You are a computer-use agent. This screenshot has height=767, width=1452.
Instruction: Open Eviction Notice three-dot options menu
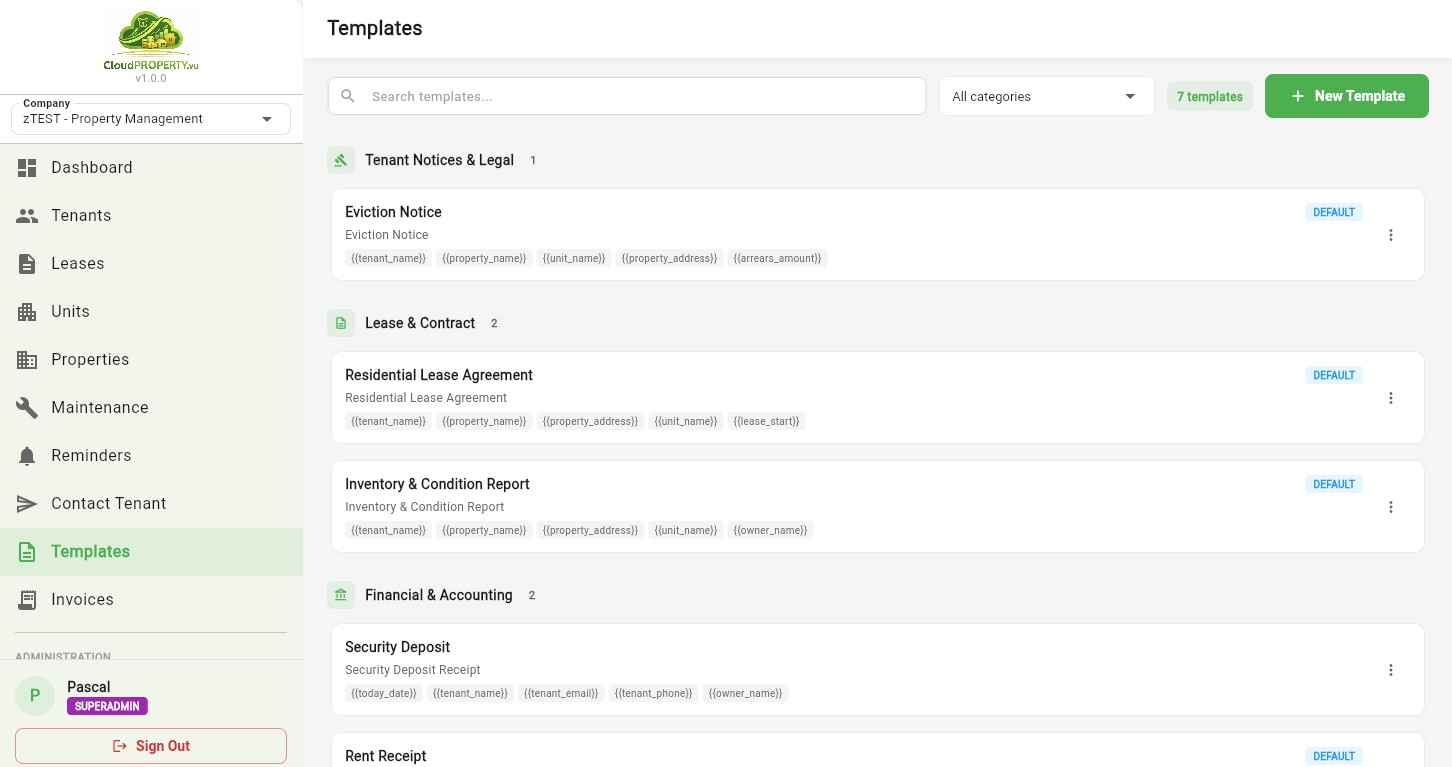click(1390, 235)
